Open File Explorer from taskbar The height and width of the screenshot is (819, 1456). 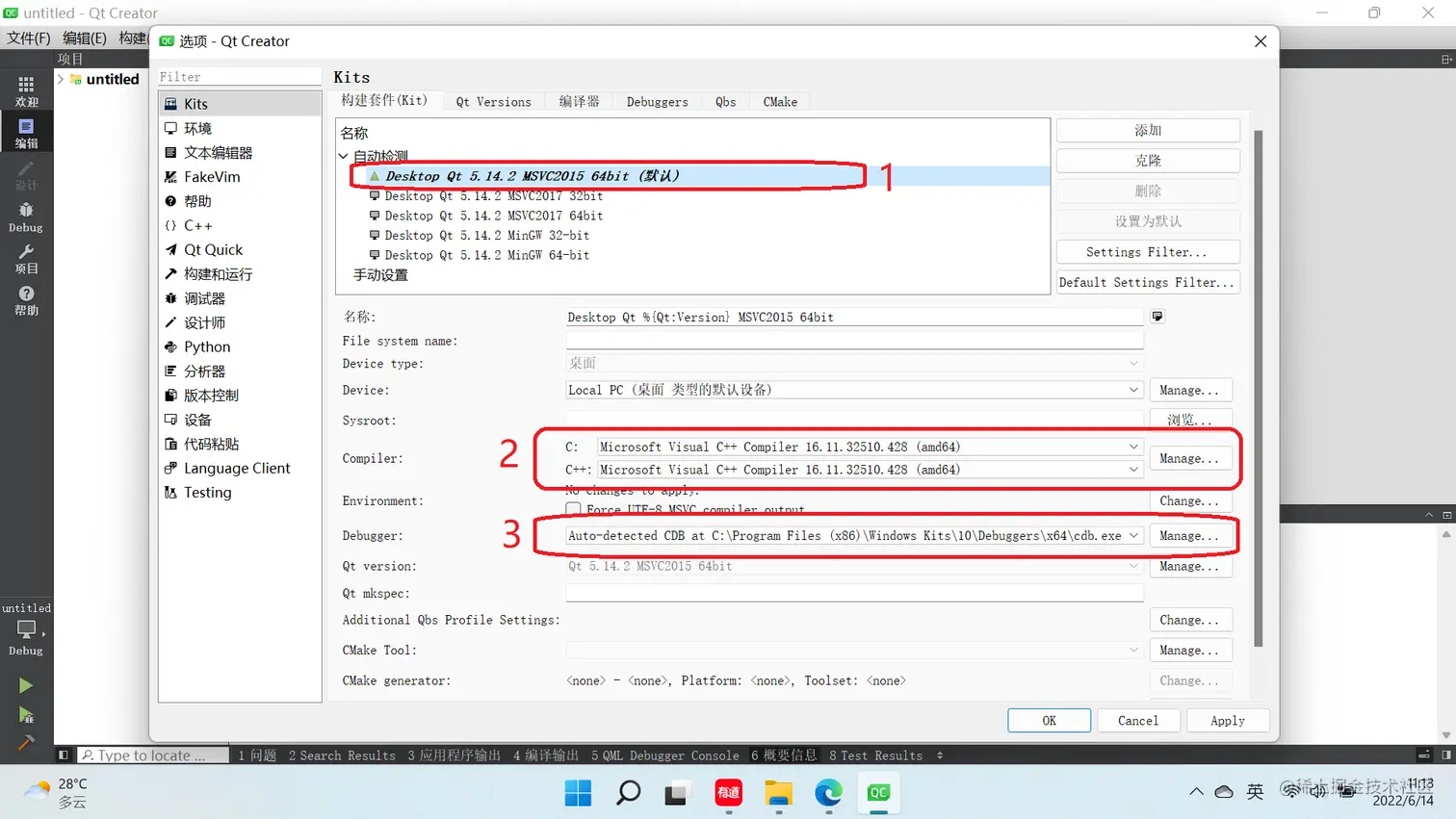tap(778, 793)
